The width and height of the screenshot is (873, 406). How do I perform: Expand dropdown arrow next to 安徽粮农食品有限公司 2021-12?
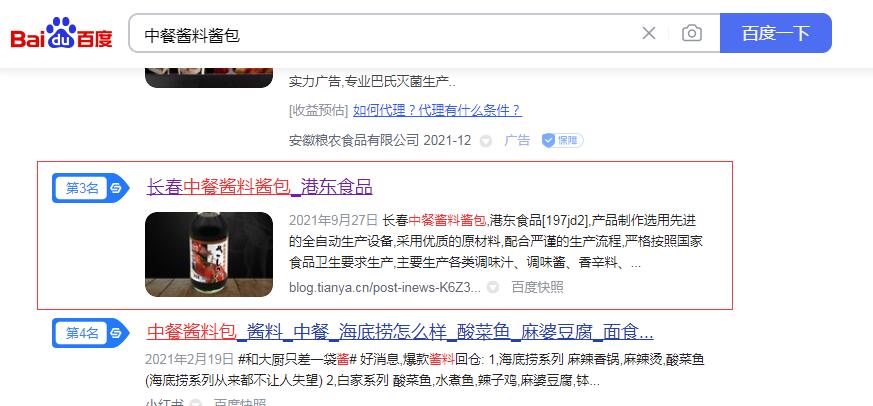pos(485,141)
